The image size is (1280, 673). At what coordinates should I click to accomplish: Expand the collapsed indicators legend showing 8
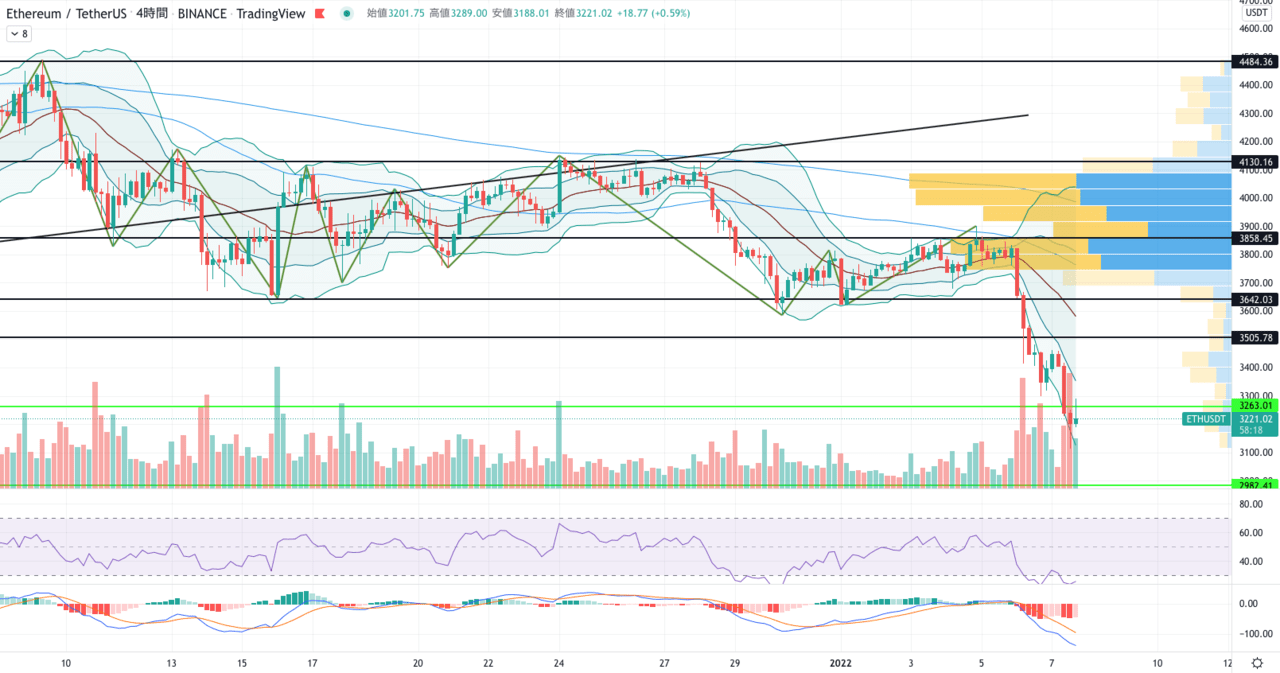(x=19, y=33)
